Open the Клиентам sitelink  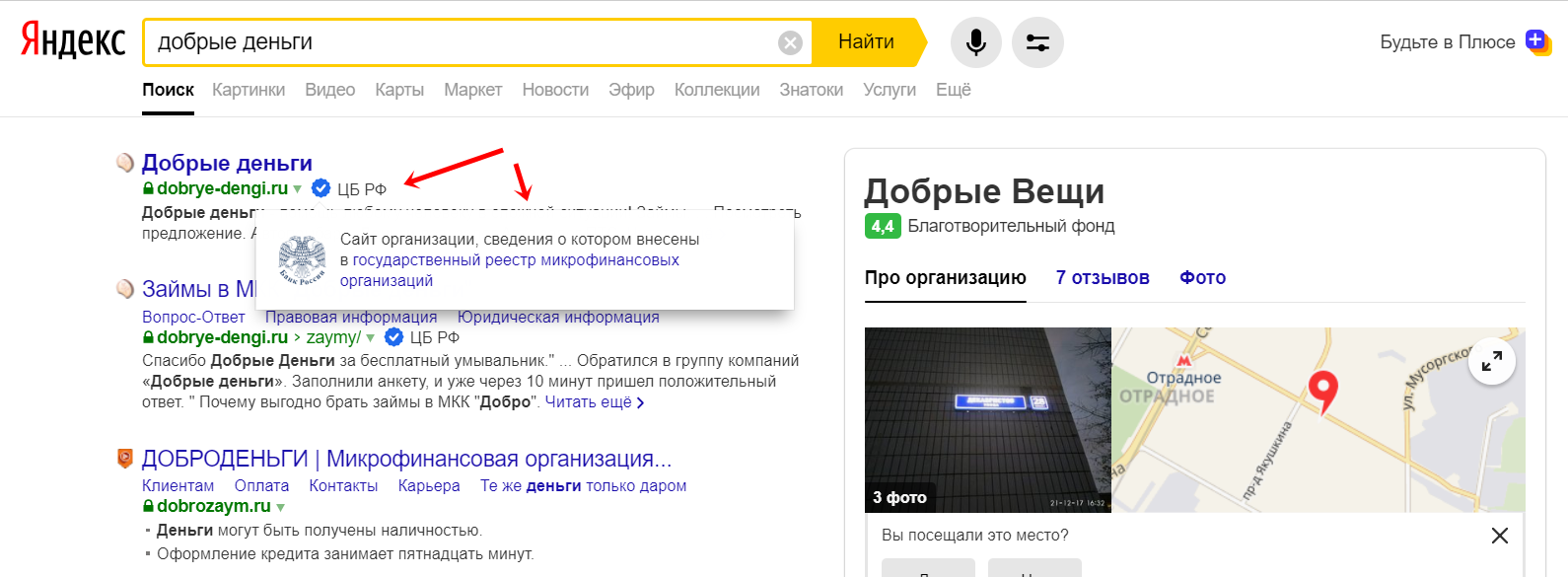[178, 486]
